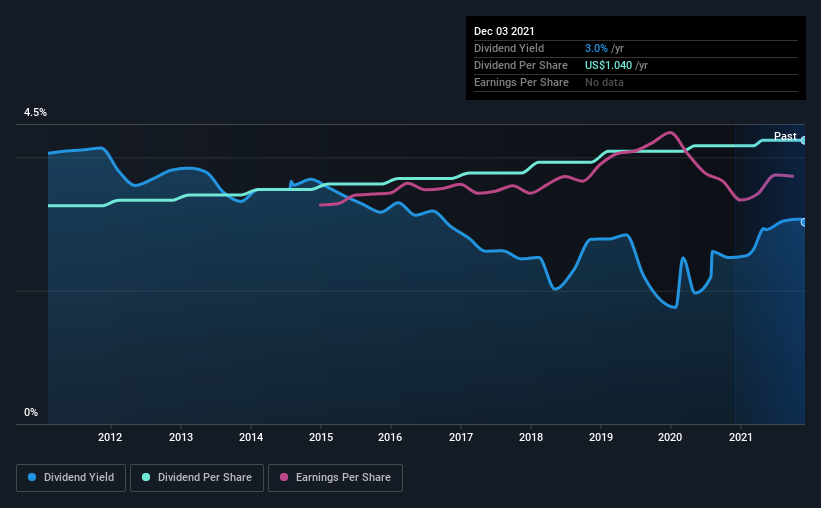Viewport: 821px width, 508px height.
Task: Select the 2018 x-axis label
Action: coord(531,437)
